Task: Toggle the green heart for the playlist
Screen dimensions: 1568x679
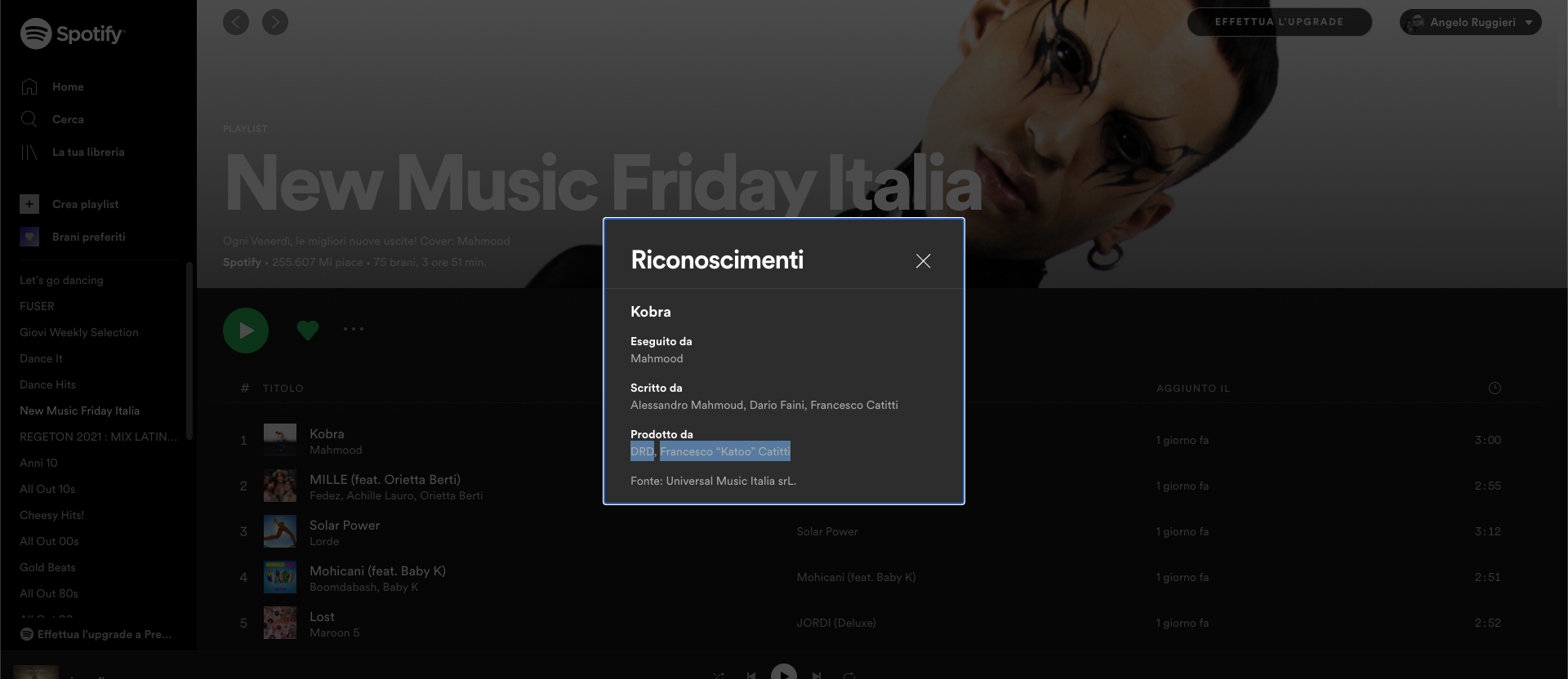Action: click(308, 330)
